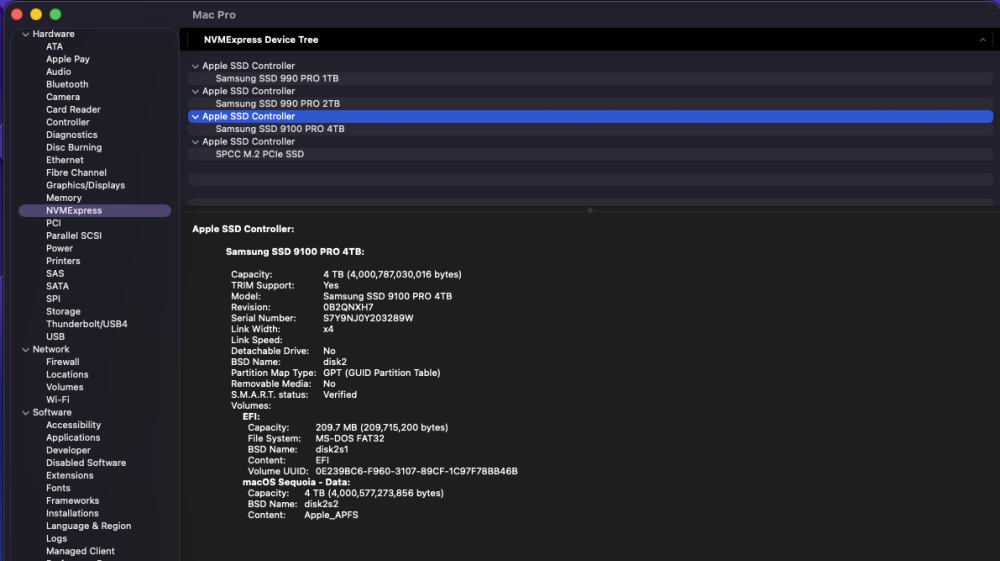Click the sort arrow in NVMExpress Device Tree header
This screenshot has width=1000, height=561.
click(982, 40)
